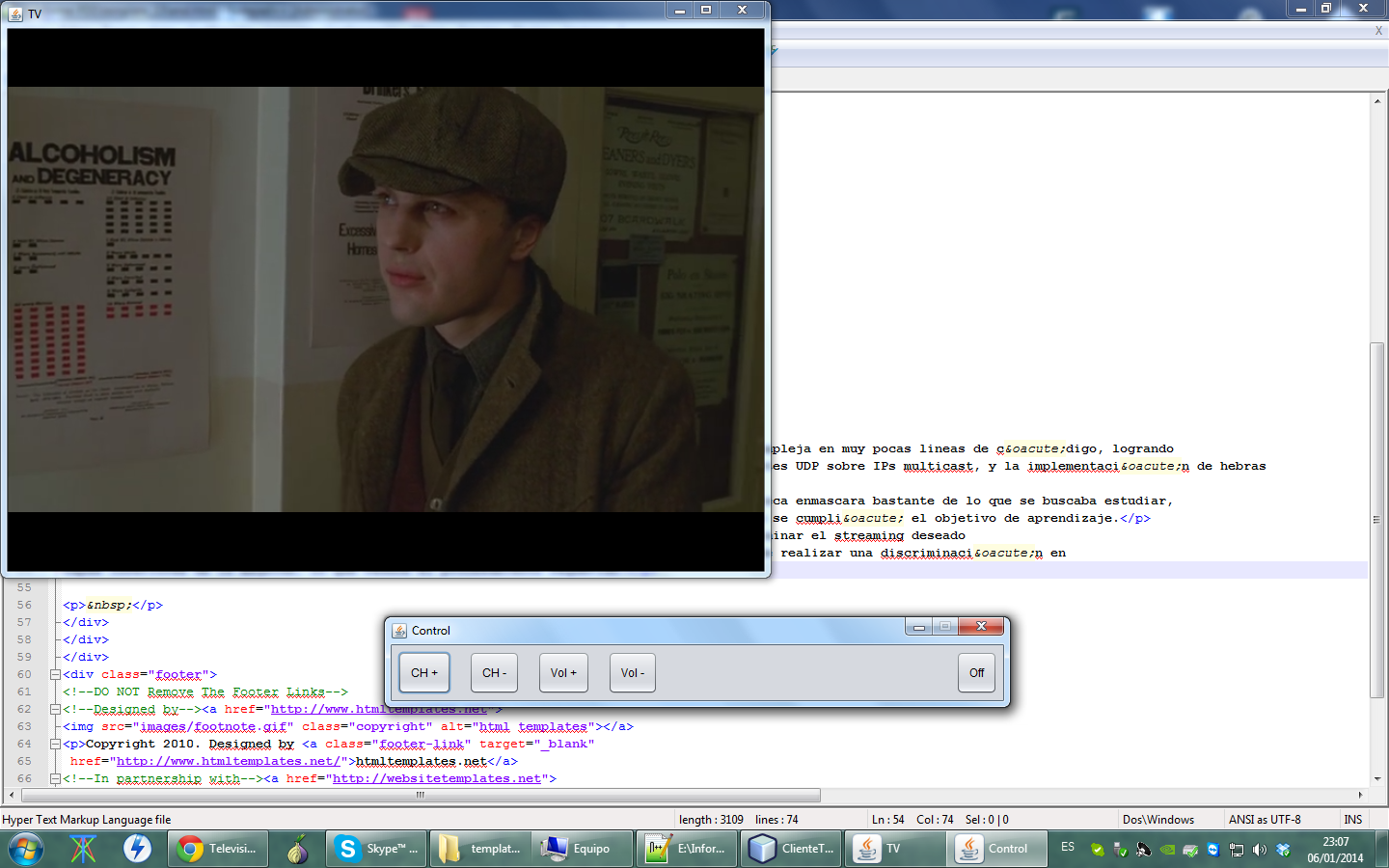Switch to Chrome Televisi... taskbar window
This screenshot has width=1389, height=868.
pyautogui.click(x=218, y=849)
